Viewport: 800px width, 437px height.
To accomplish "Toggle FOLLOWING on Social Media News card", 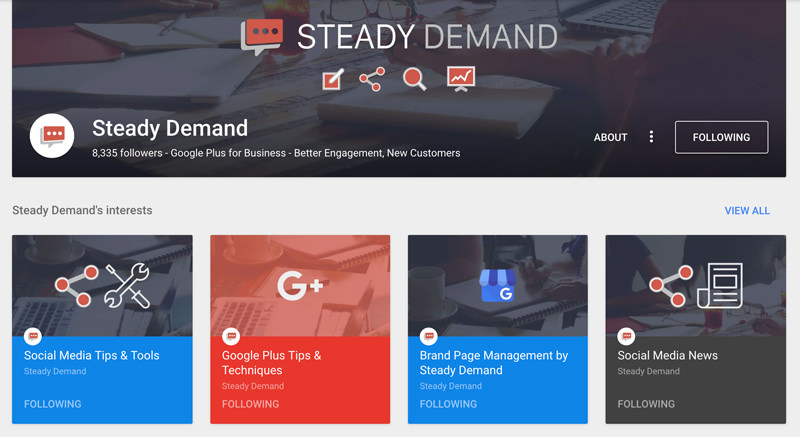I will (646, 404).
